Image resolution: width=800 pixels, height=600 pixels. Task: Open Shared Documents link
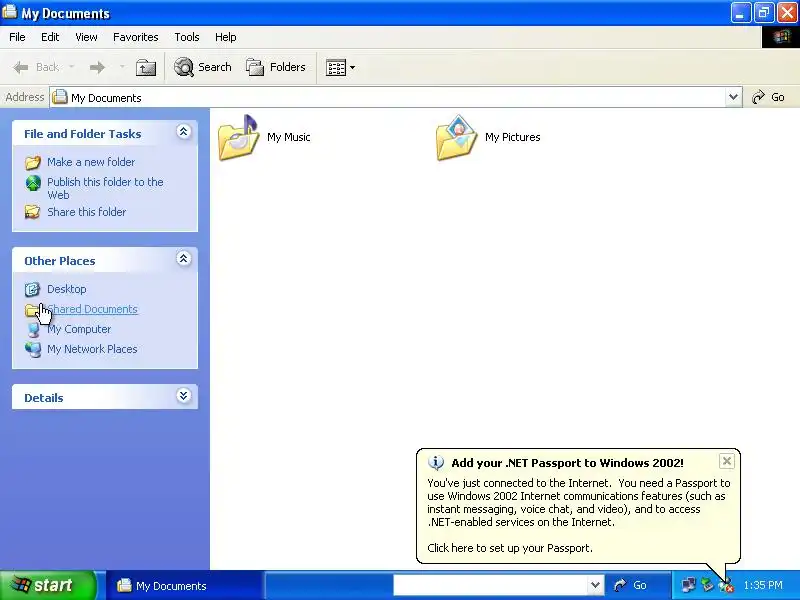(92, 309)
